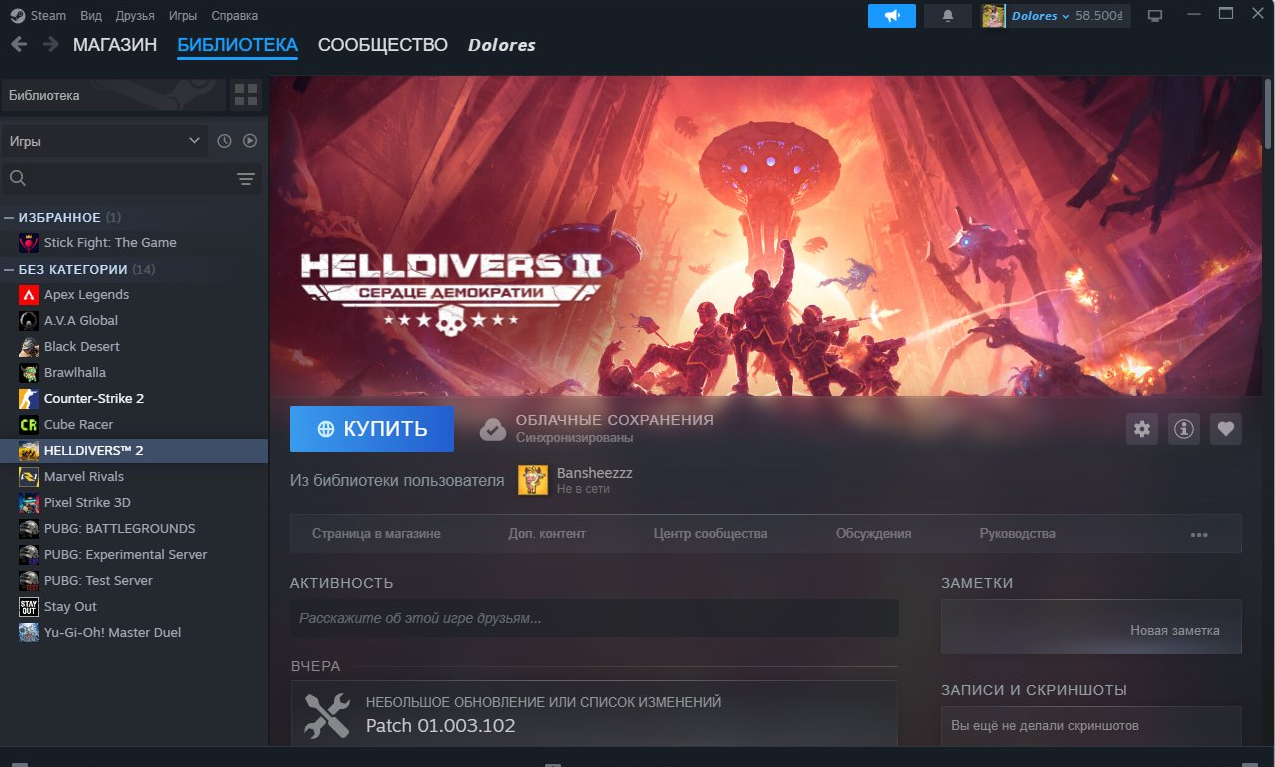Screen dimensions: 1275x767
Task: Select HELLDIVERS 2 in library list
Action: [x=134, y=451]
